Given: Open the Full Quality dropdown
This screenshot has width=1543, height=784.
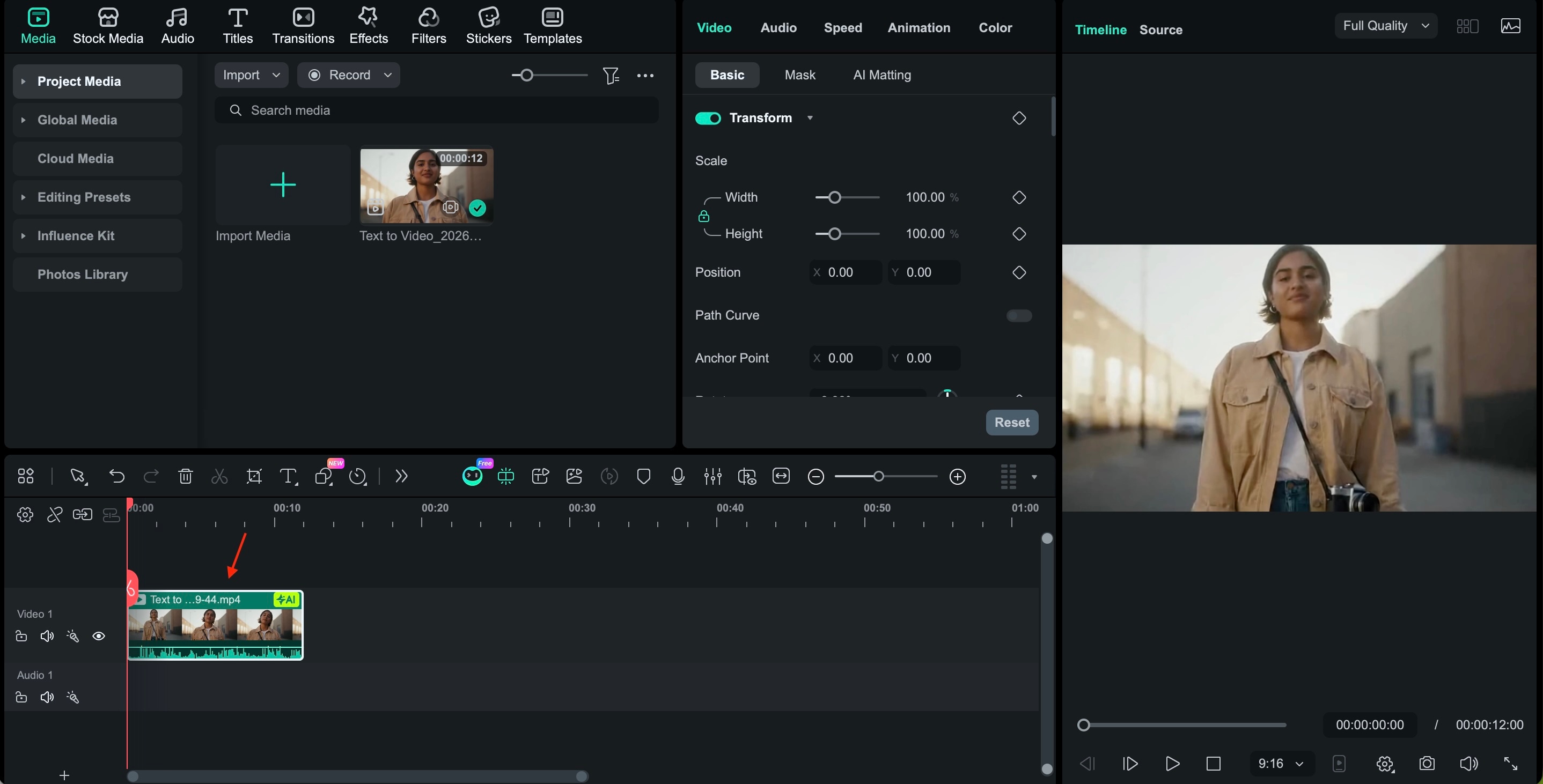Looking at the screenshot, I should tap(1385, 25).
